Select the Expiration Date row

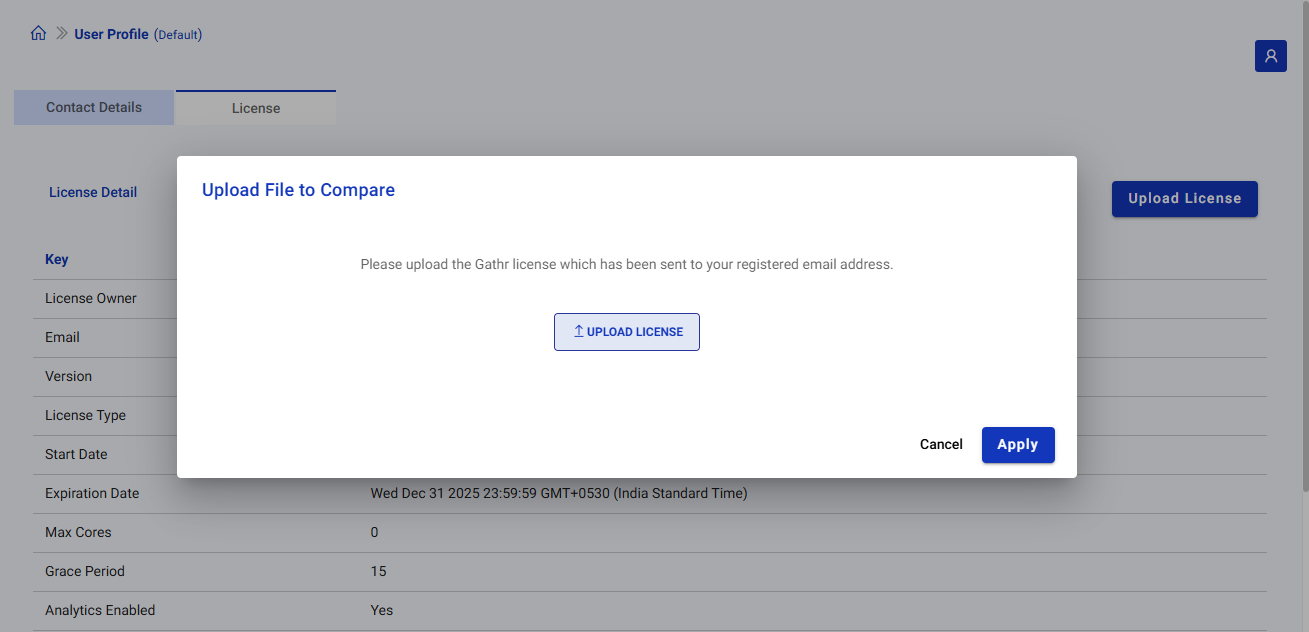(x=92, y=493)
